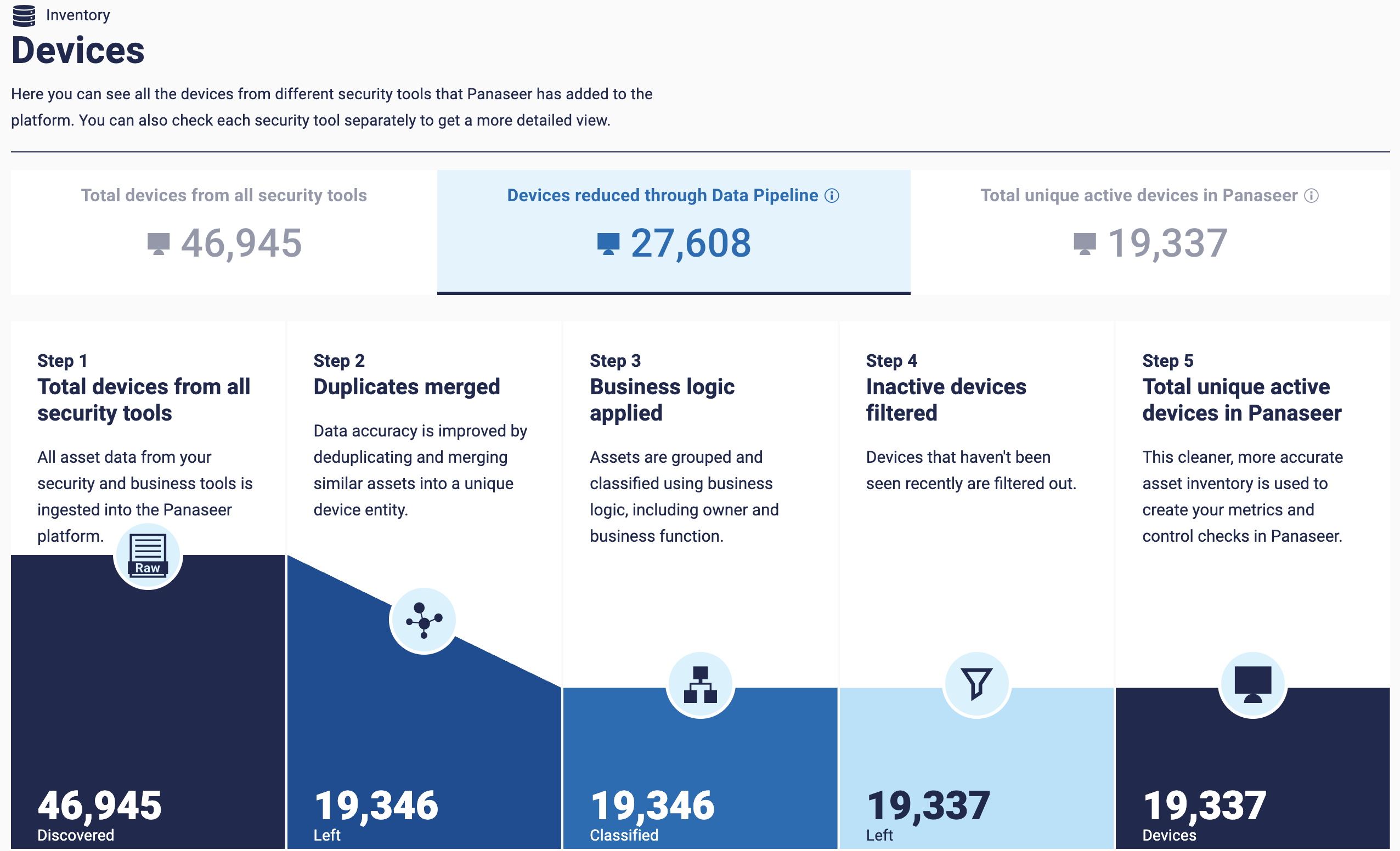Click the 19,337 Left value in Step 4
The height and width of the screenshot is (851, 1400).
coord(928,805)
